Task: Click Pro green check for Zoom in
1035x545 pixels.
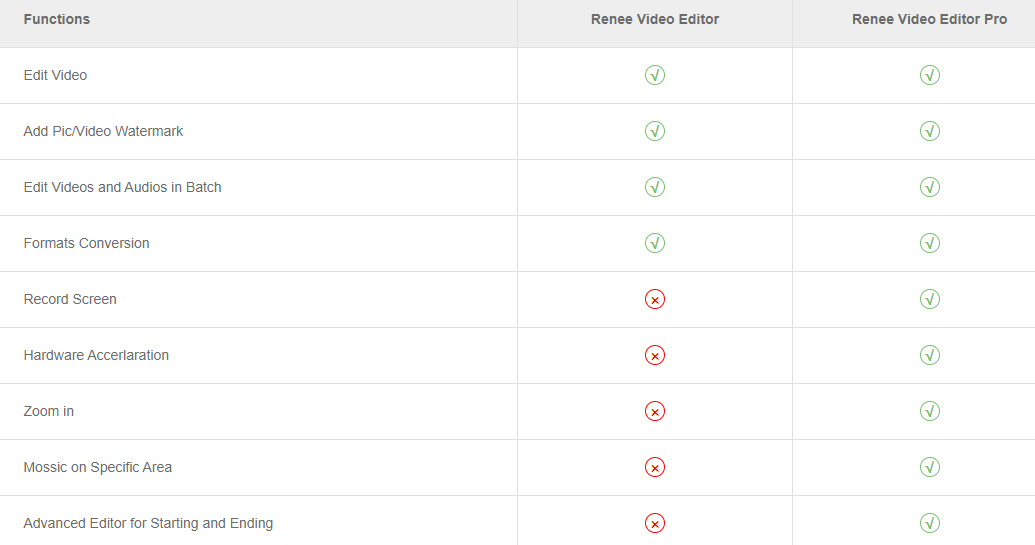Action: (x=929, y=412)
